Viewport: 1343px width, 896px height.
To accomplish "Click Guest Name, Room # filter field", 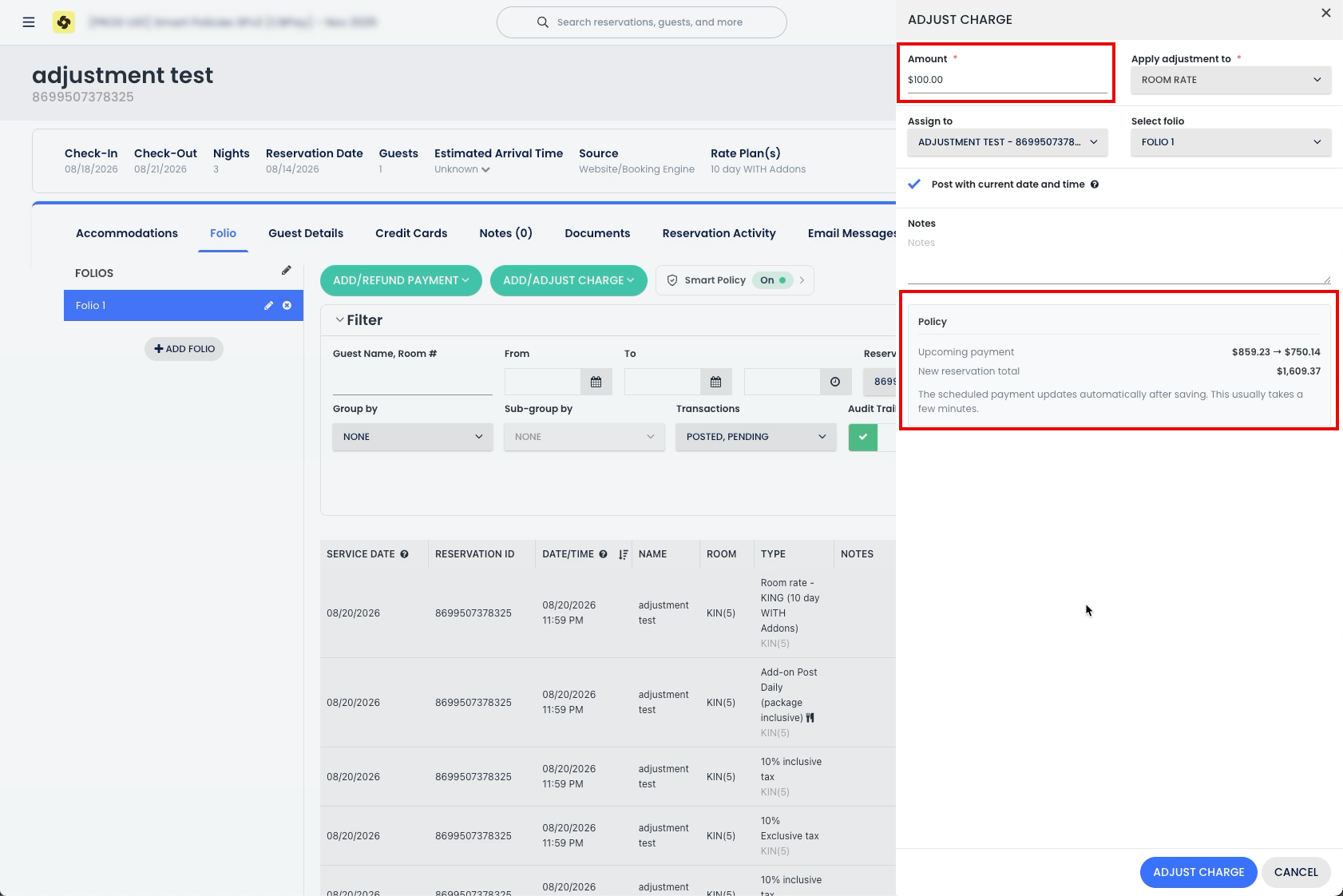I will [x=413, y=382].
